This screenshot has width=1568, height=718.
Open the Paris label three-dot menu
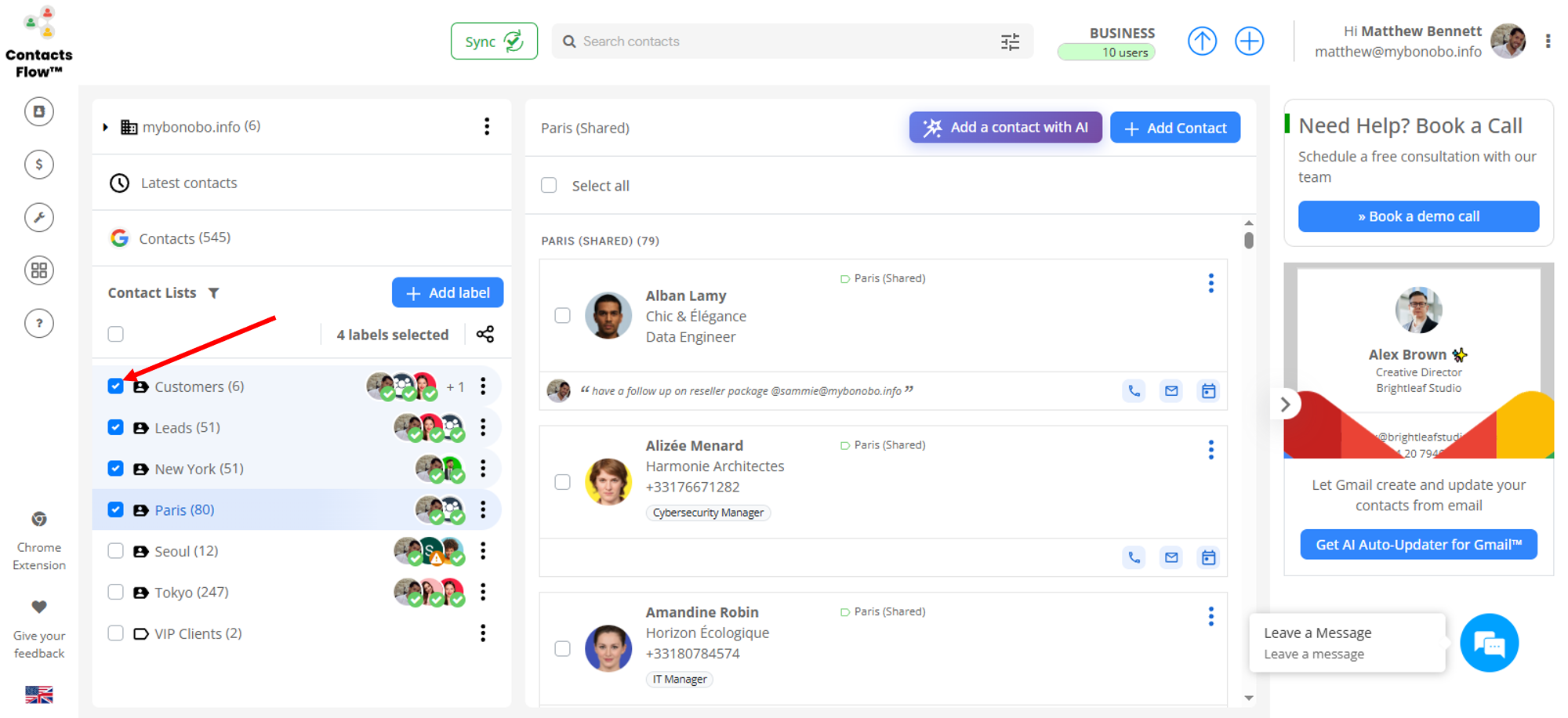tap(483, 510)
